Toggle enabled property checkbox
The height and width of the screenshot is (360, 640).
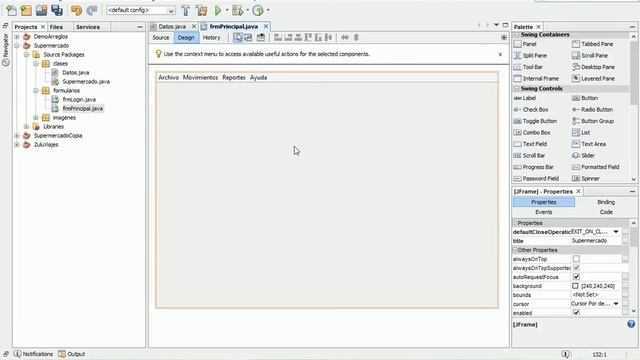(576, 313)
